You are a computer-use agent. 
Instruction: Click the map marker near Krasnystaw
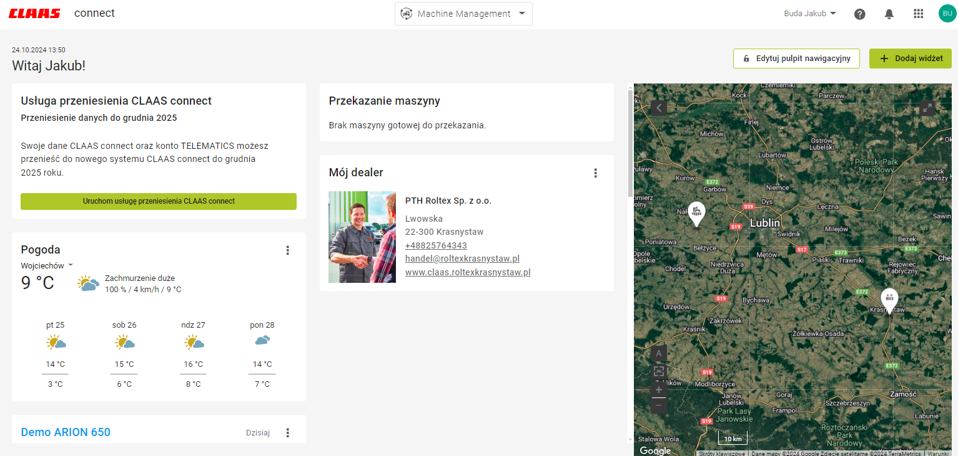[x=889, y=298]
